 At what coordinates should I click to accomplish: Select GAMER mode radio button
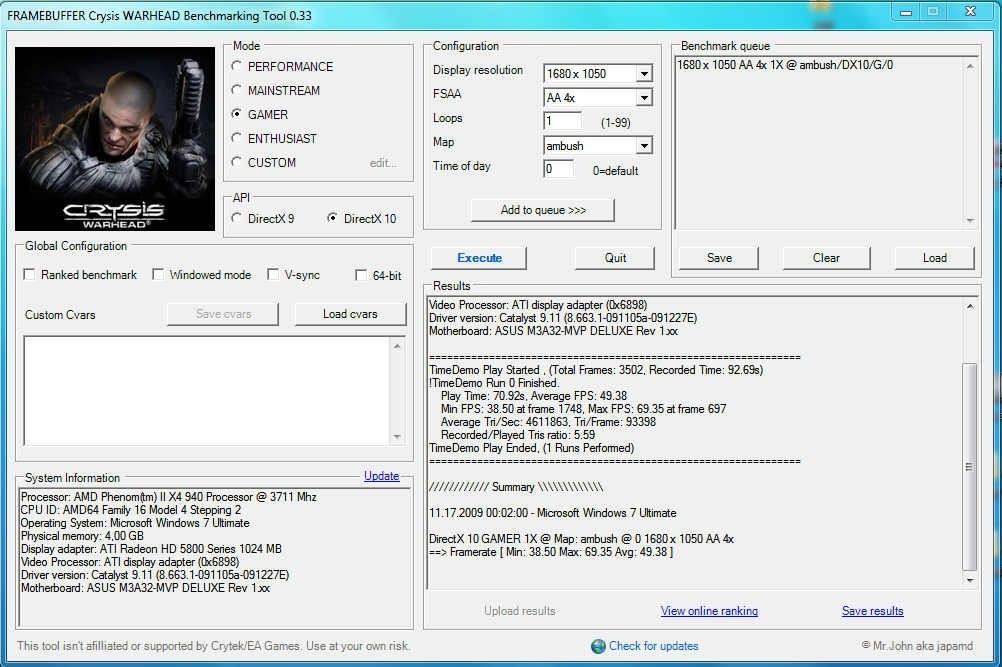tap(237, 114)
